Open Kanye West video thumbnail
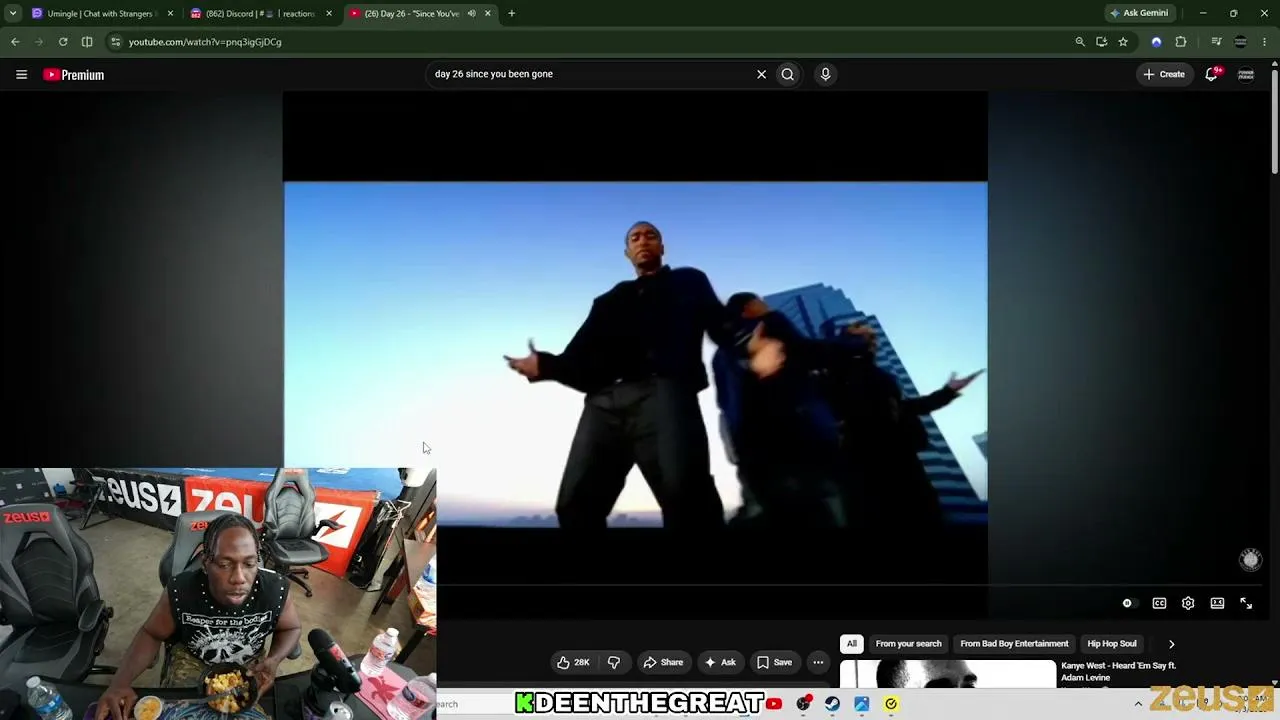This screenshot has height=720, width=1280. pos(947,673)
